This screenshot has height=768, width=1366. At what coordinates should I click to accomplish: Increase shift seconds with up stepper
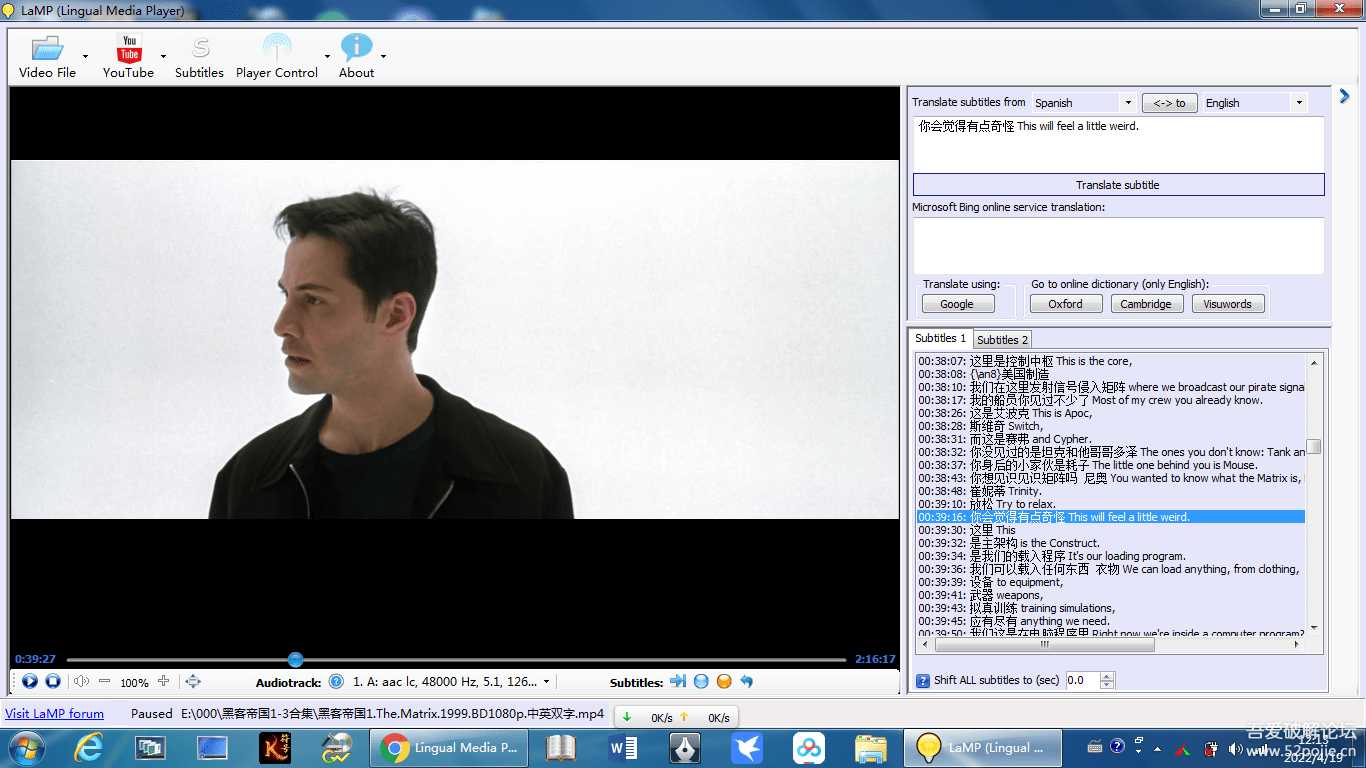pos(1106,676)
